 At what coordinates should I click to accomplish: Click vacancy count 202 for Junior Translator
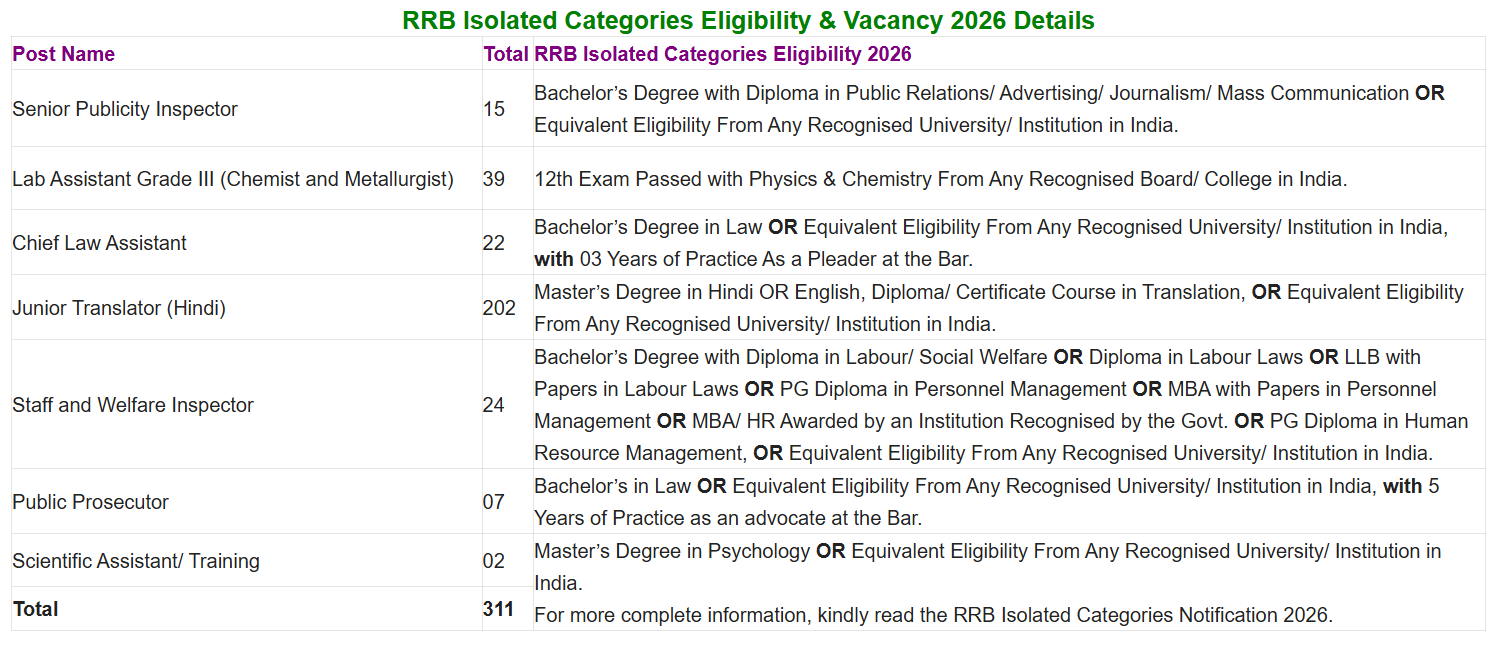tap(499, 308)
